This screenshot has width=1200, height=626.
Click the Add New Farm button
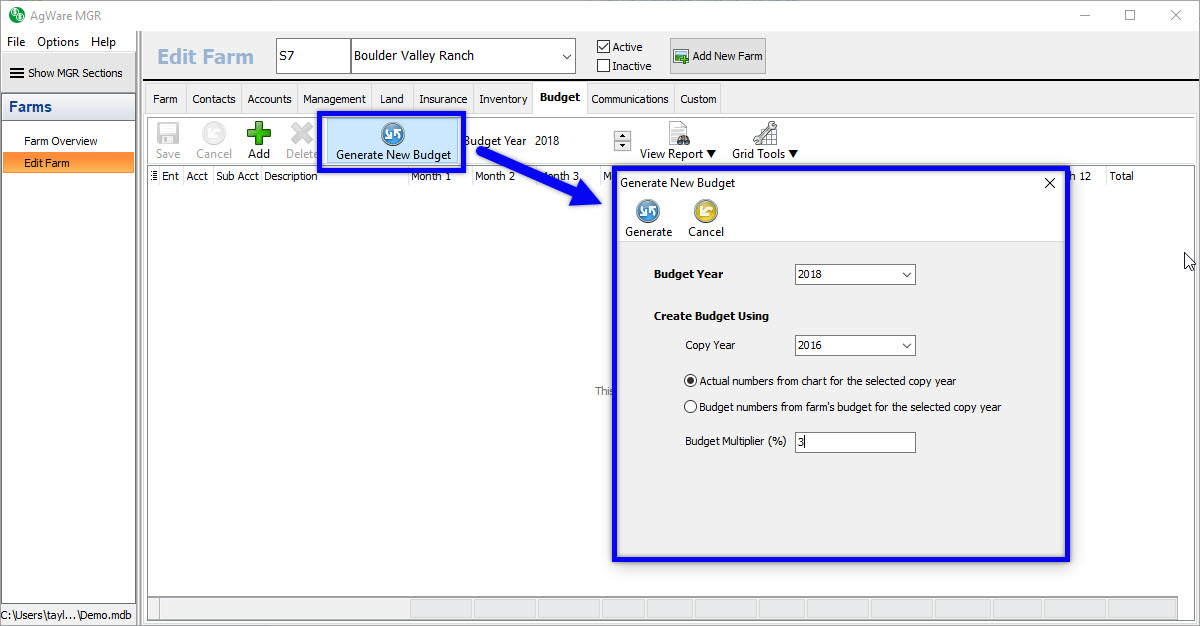(718, 56)
